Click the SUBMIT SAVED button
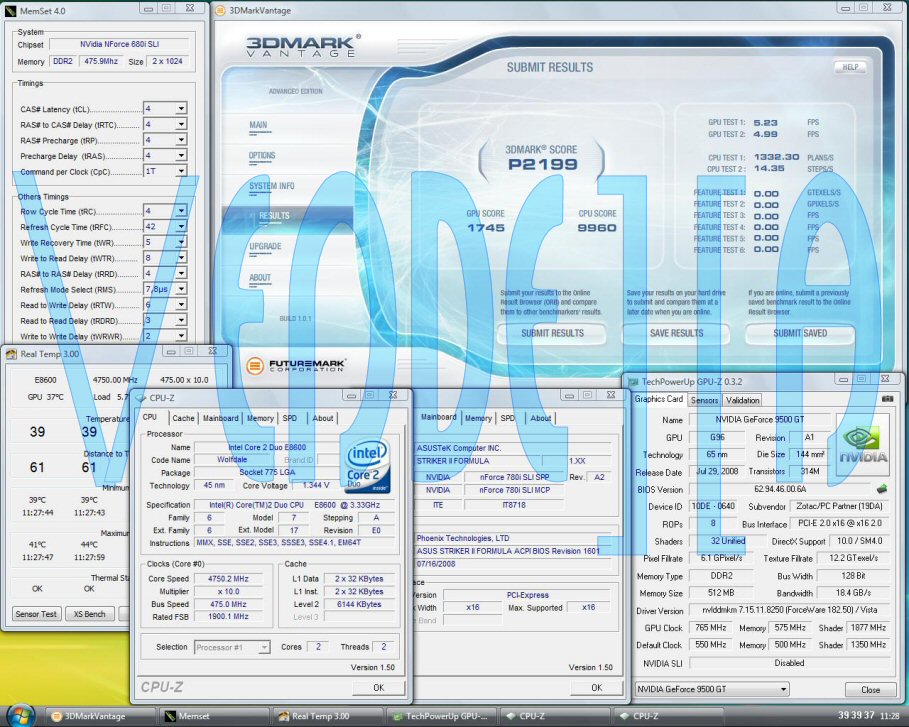Viewport: 909px width, 727px height. 800,333
